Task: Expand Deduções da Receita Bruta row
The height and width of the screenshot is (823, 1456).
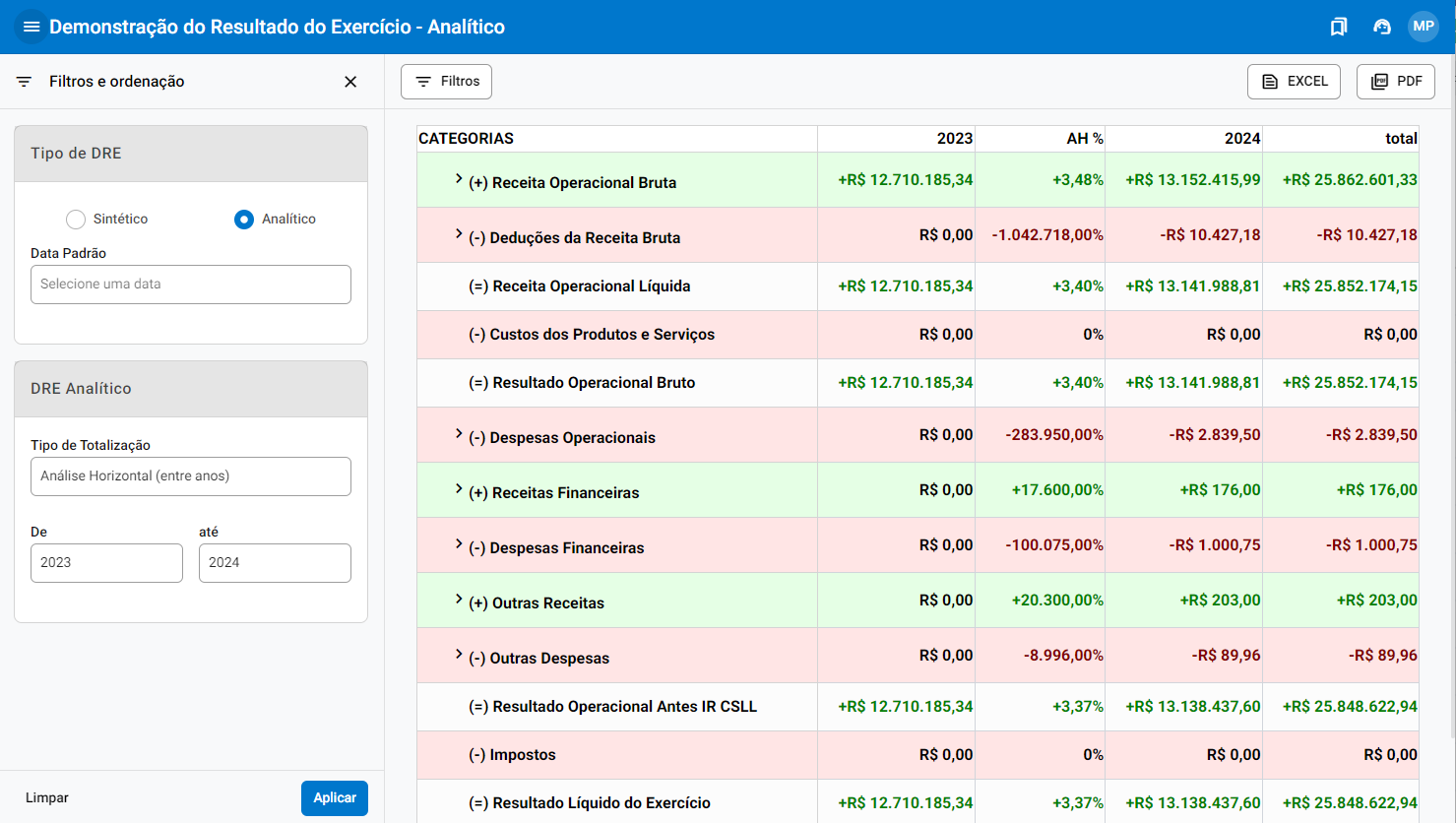Action: coord(459,234)
